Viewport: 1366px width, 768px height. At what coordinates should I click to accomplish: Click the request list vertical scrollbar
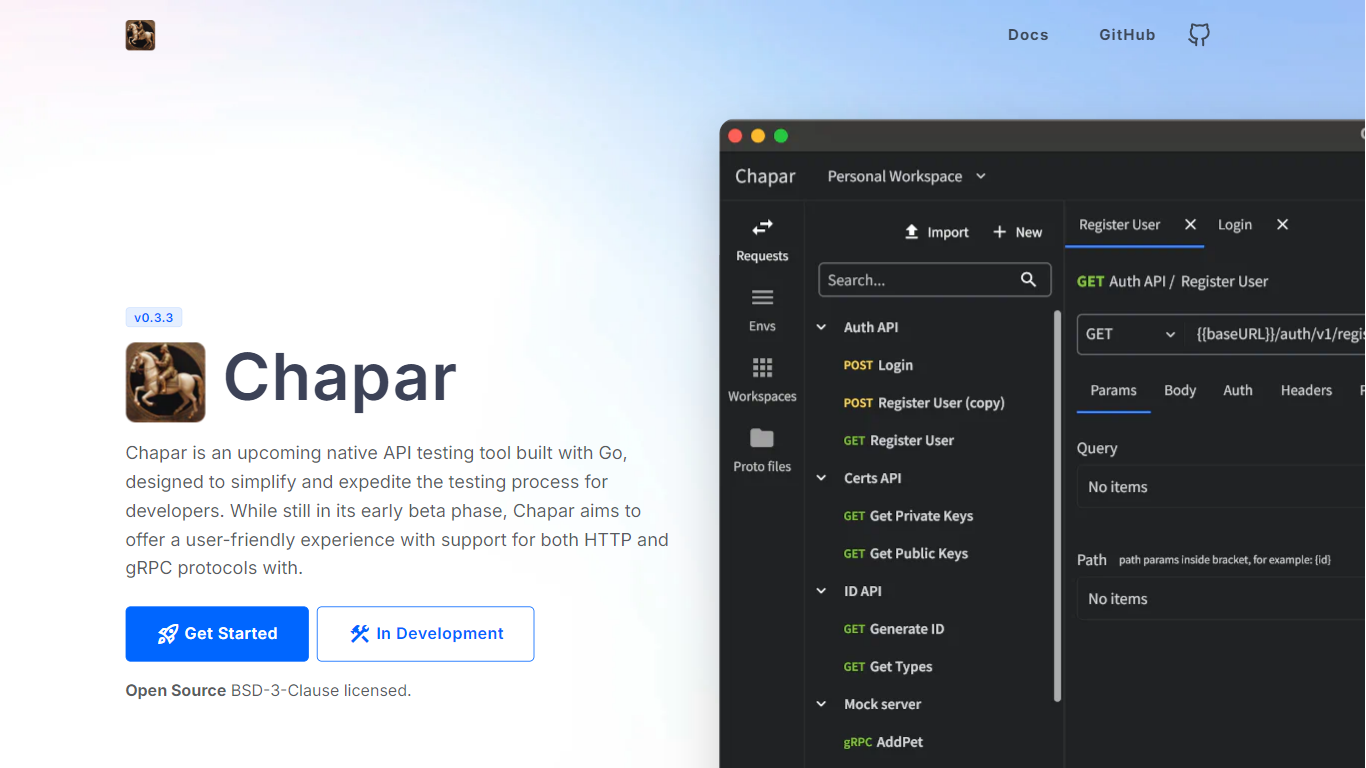point(1058,505)
